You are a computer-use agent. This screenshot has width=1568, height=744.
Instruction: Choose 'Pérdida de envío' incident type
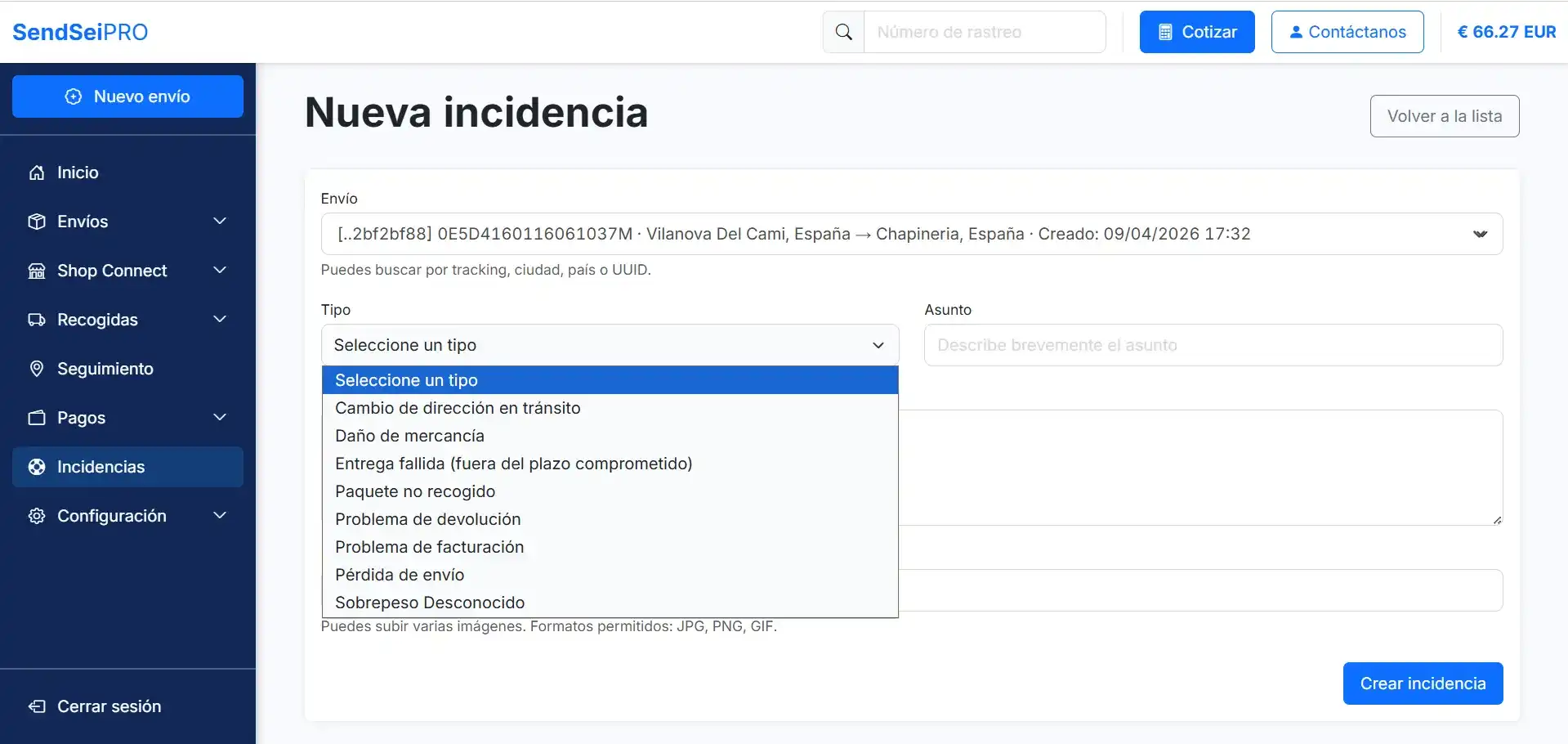[x=399, y=574]
